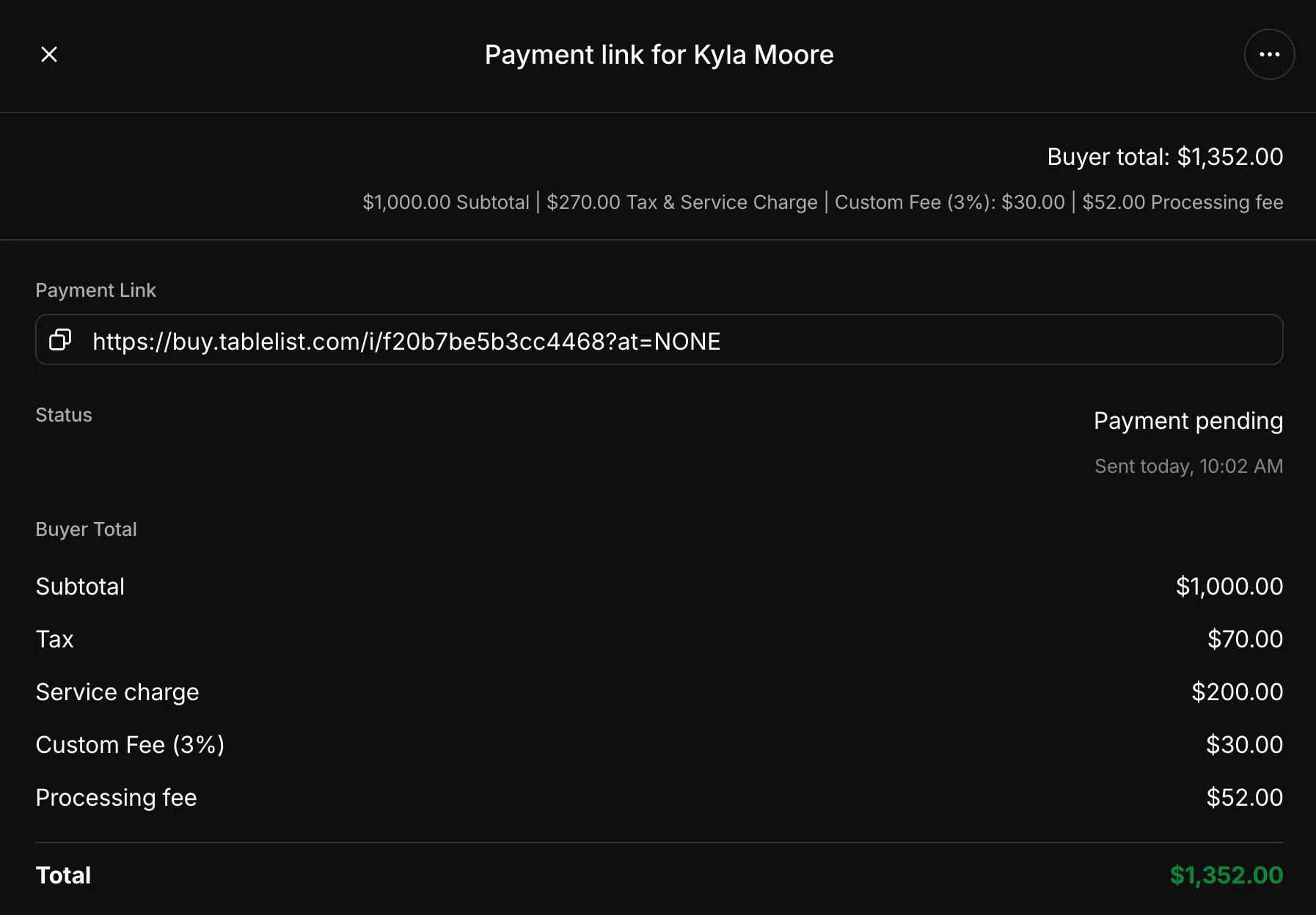
Task: Click the tablelist payment URL field
Action: pyautogui.click(x=659, y=340)
